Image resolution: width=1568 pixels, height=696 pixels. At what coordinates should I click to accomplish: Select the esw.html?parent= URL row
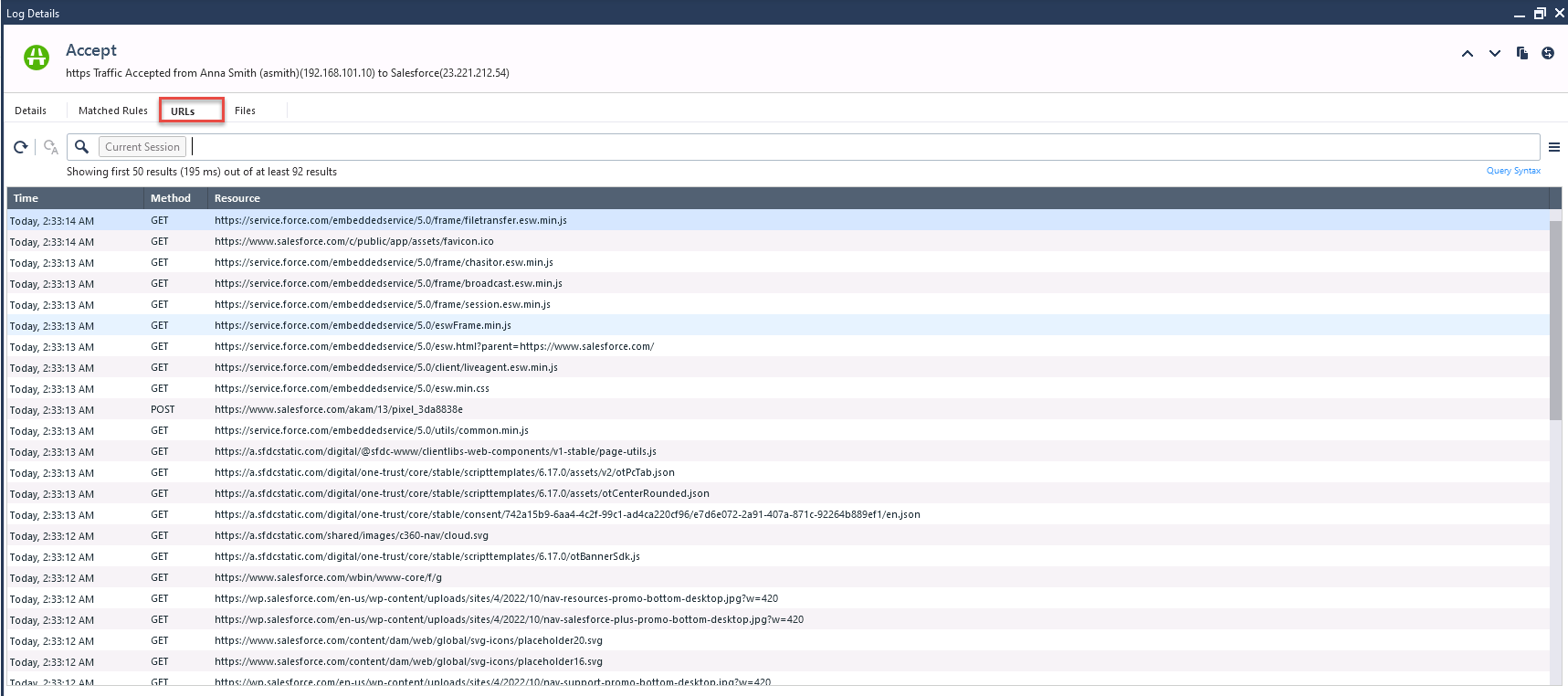[x=778, y=346]
